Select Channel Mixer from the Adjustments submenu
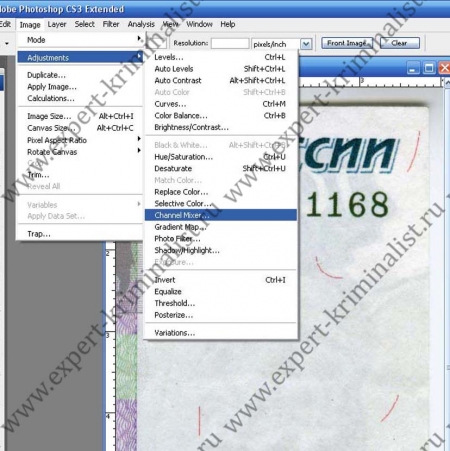 coord(220,215)
